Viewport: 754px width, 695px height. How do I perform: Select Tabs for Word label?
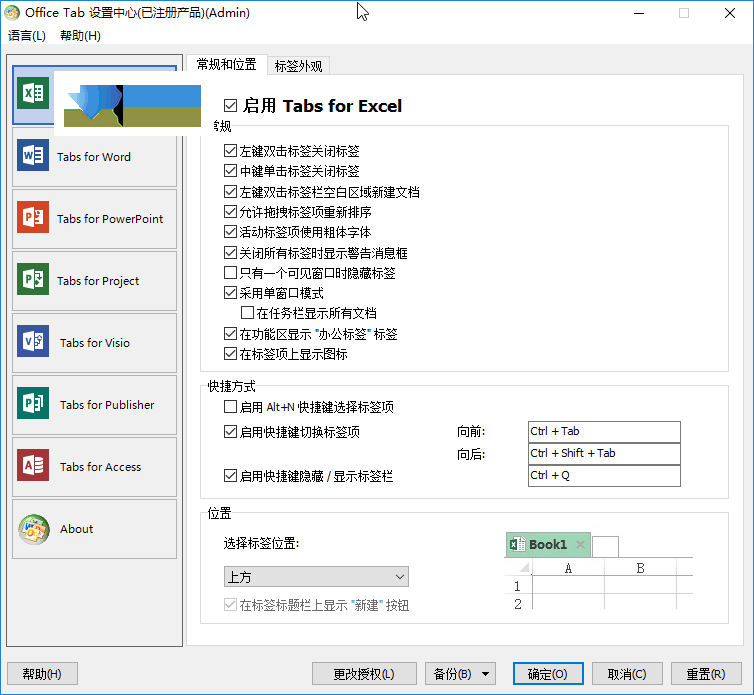(94, 157)
